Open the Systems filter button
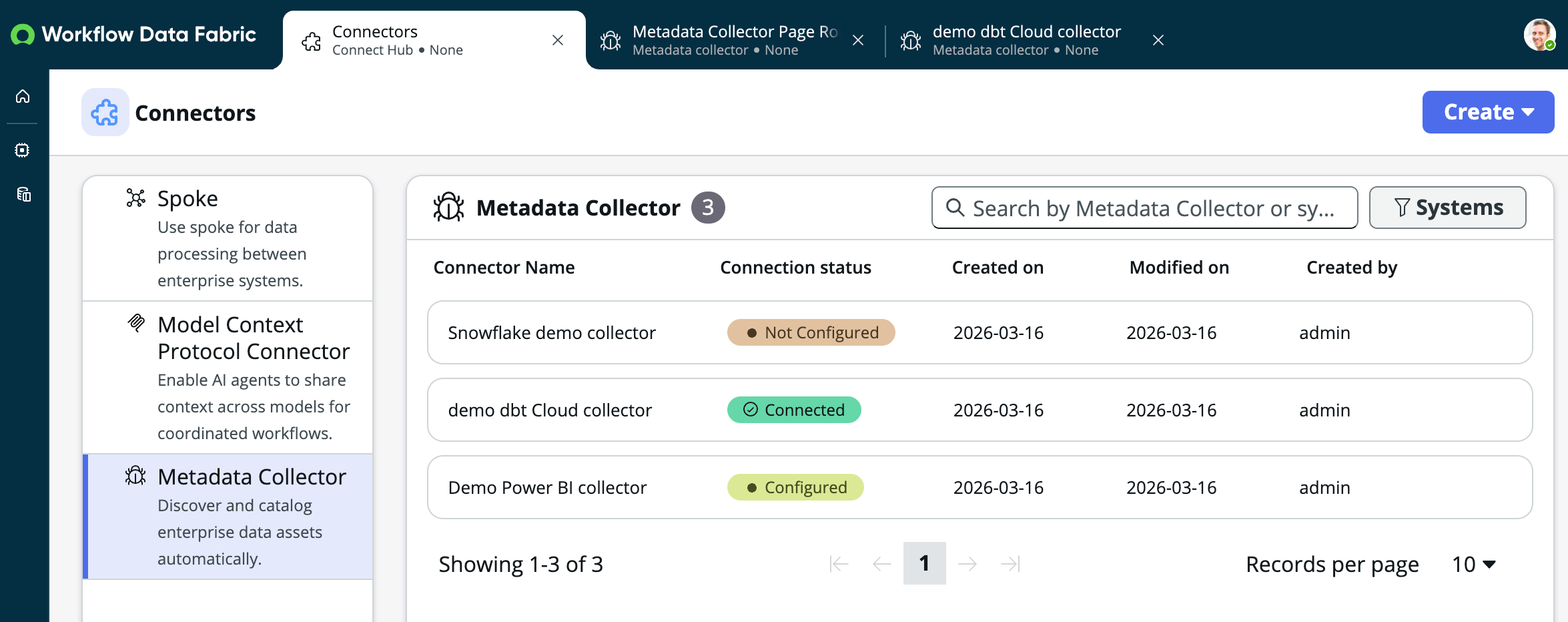This screenshot has height=622, width=1568. (x=1447, y=208)
